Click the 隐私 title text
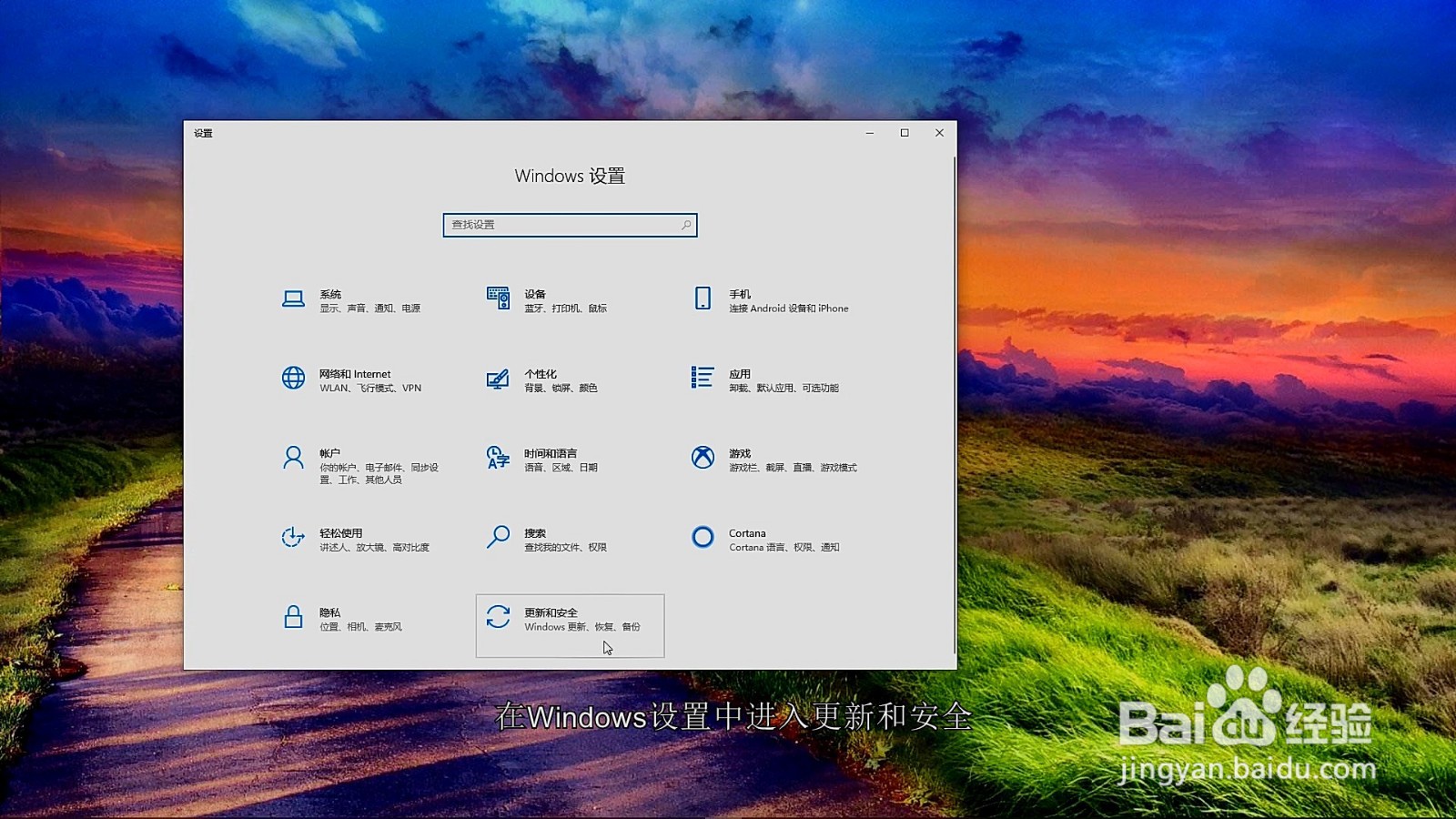 coord(330,612)
